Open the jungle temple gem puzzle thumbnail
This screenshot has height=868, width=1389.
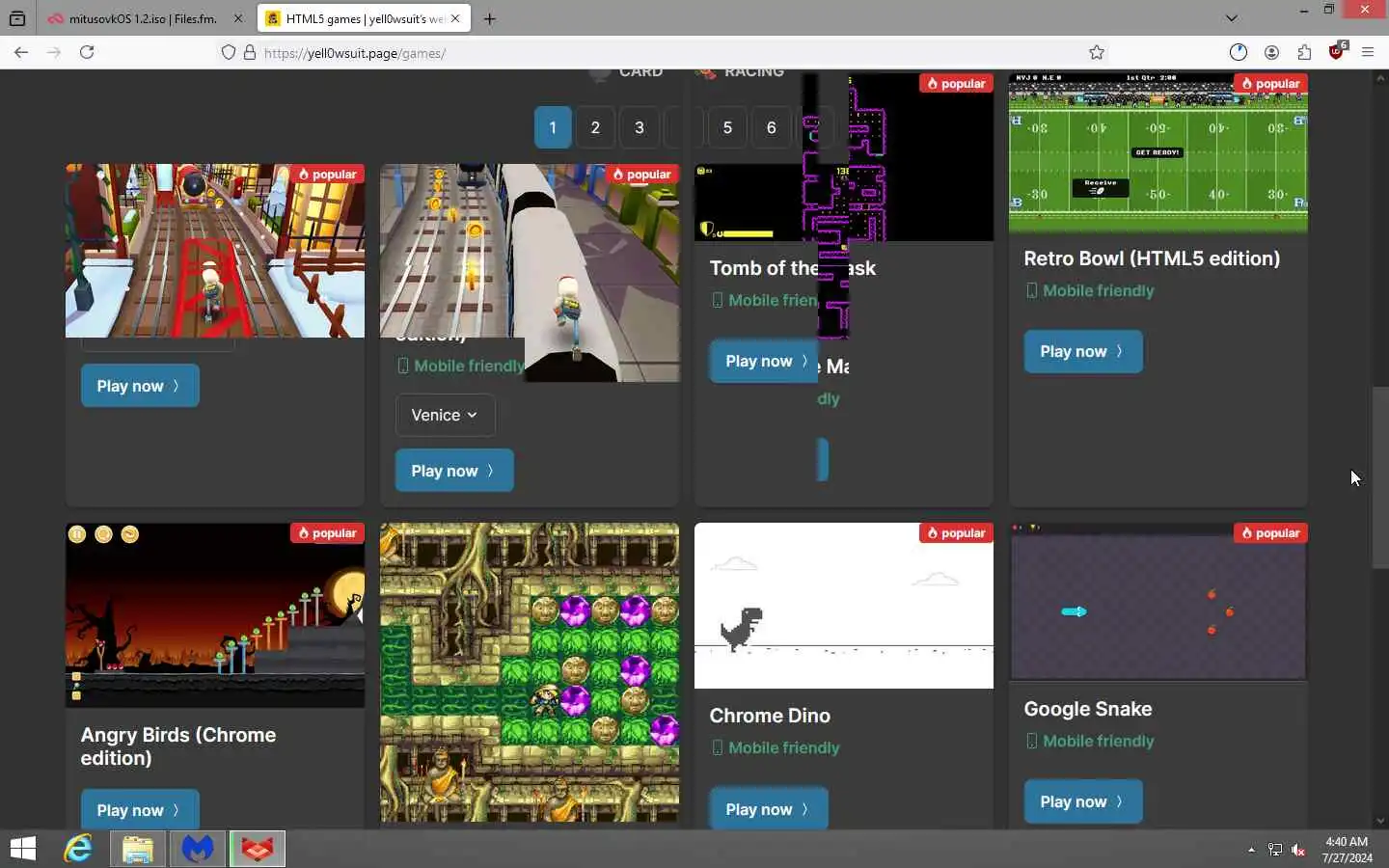530,672
